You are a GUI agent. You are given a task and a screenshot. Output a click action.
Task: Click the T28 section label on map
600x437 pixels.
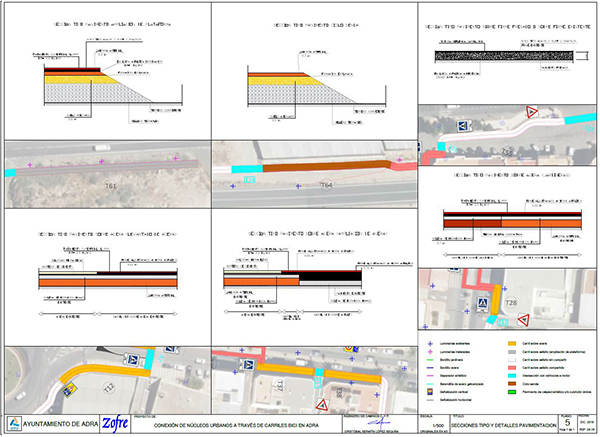(511, 303)
